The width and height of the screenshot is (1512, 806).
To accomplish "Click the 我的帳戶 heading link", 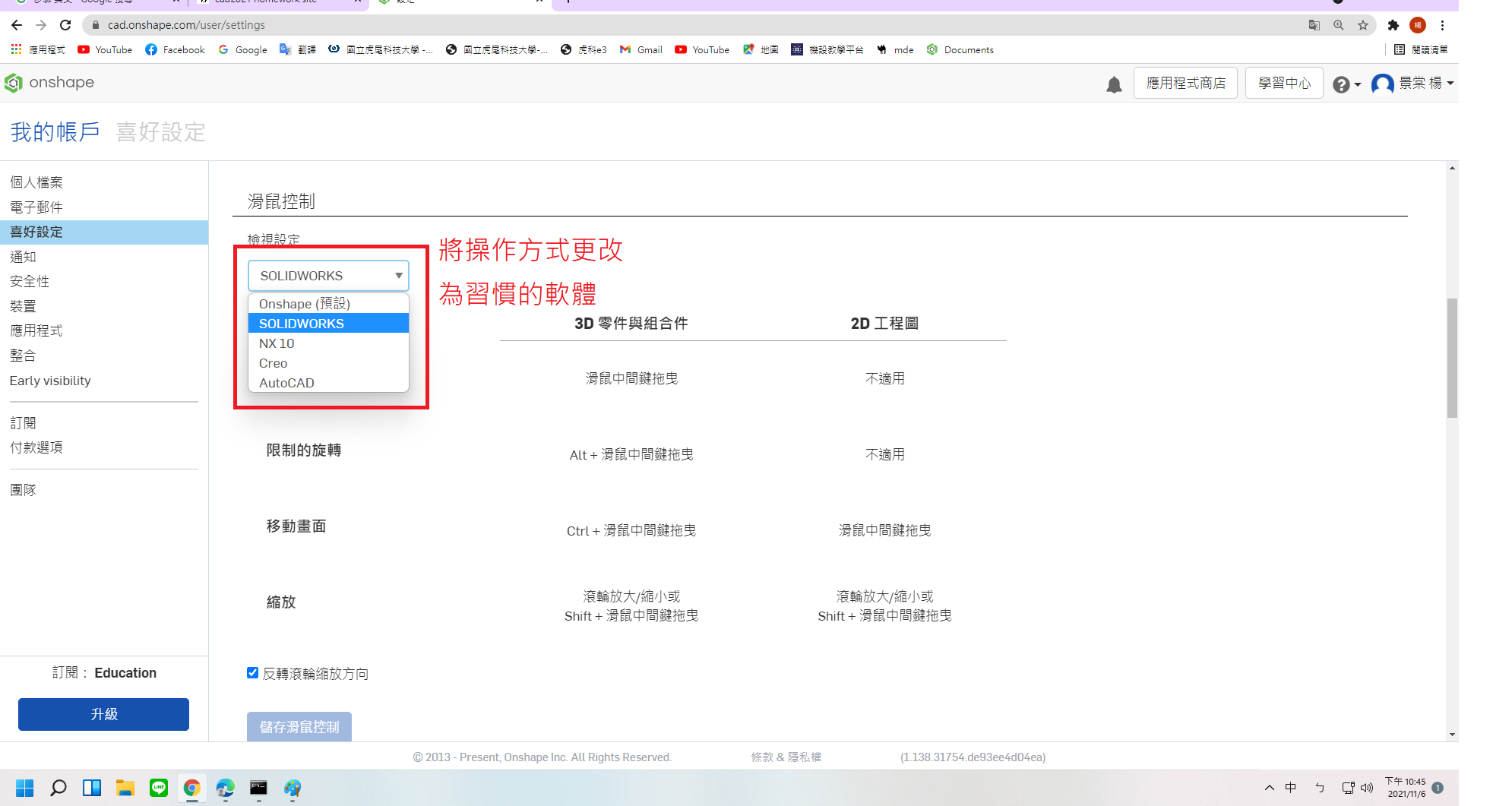I will point(55,131).
